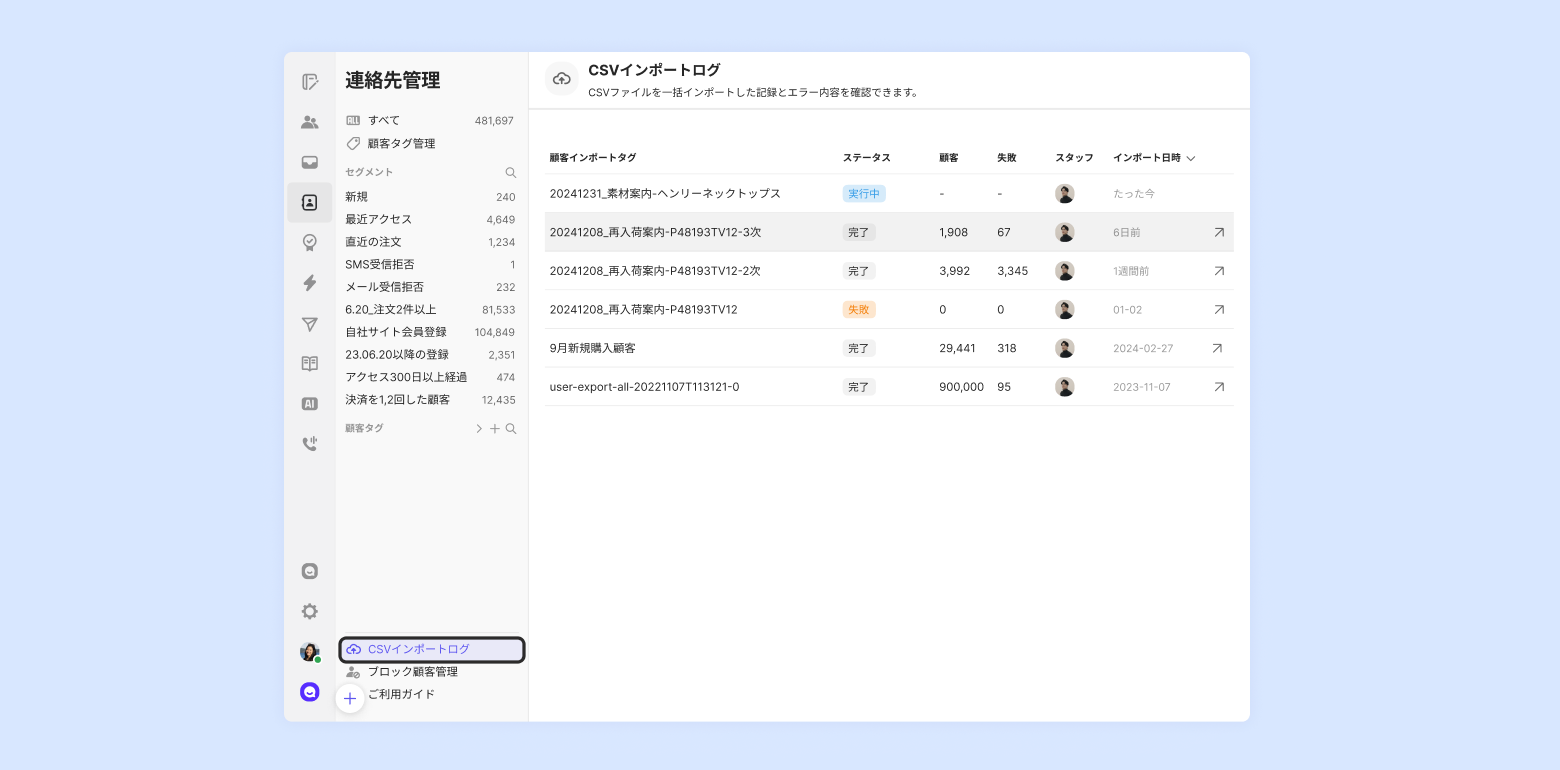Select the 自社サイト会員登録 segment

point(396,332)
